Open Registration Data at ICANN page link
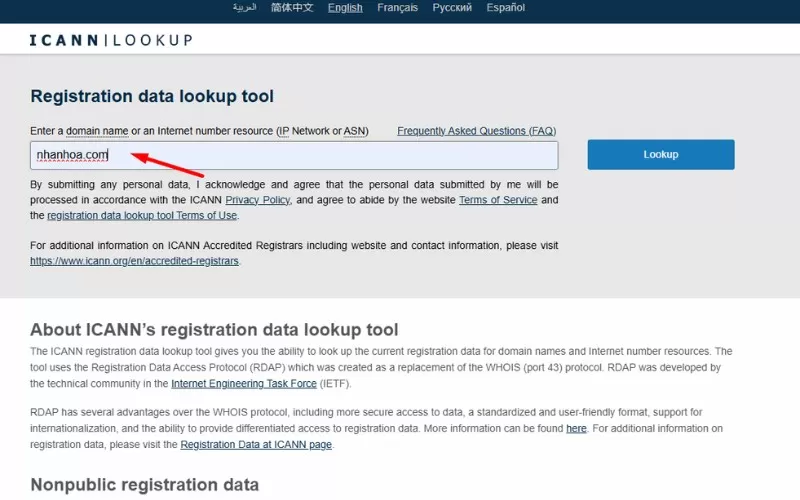 256,444
